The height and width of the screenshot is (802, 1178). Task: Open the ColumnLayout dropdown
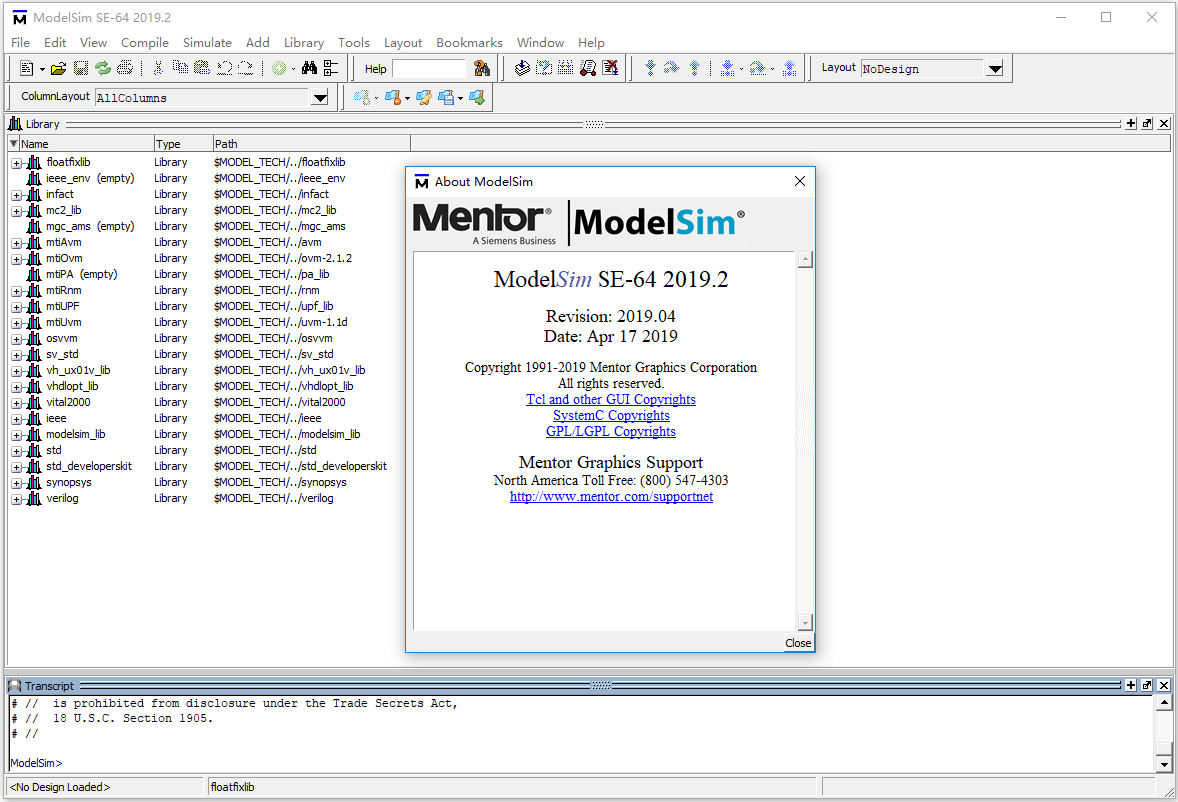319,97
